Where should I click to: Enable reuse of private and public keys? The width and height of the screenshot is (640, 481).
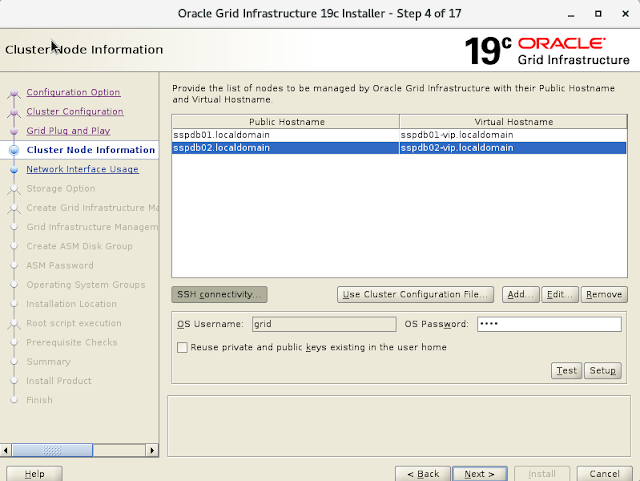tap(182, 347)
